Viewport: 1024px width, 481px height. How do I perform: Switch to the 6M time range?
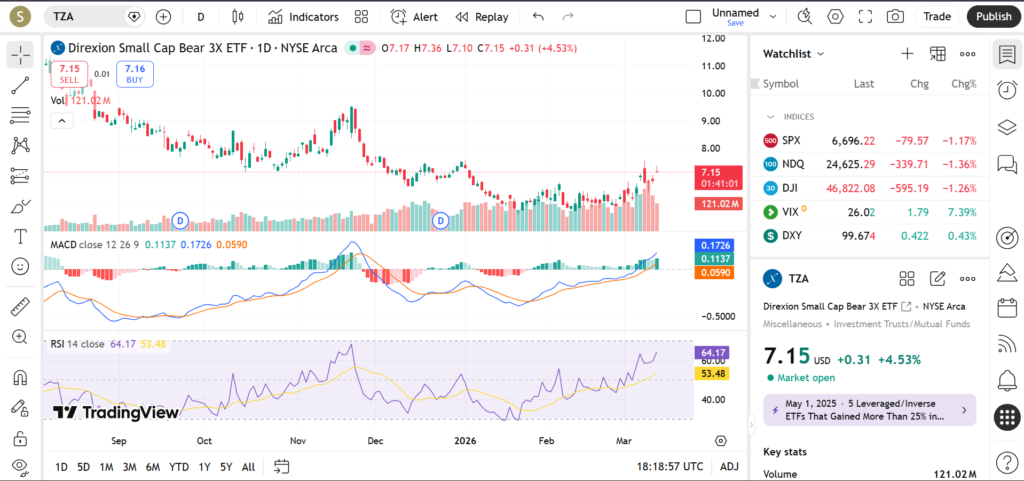click(152, 467)
